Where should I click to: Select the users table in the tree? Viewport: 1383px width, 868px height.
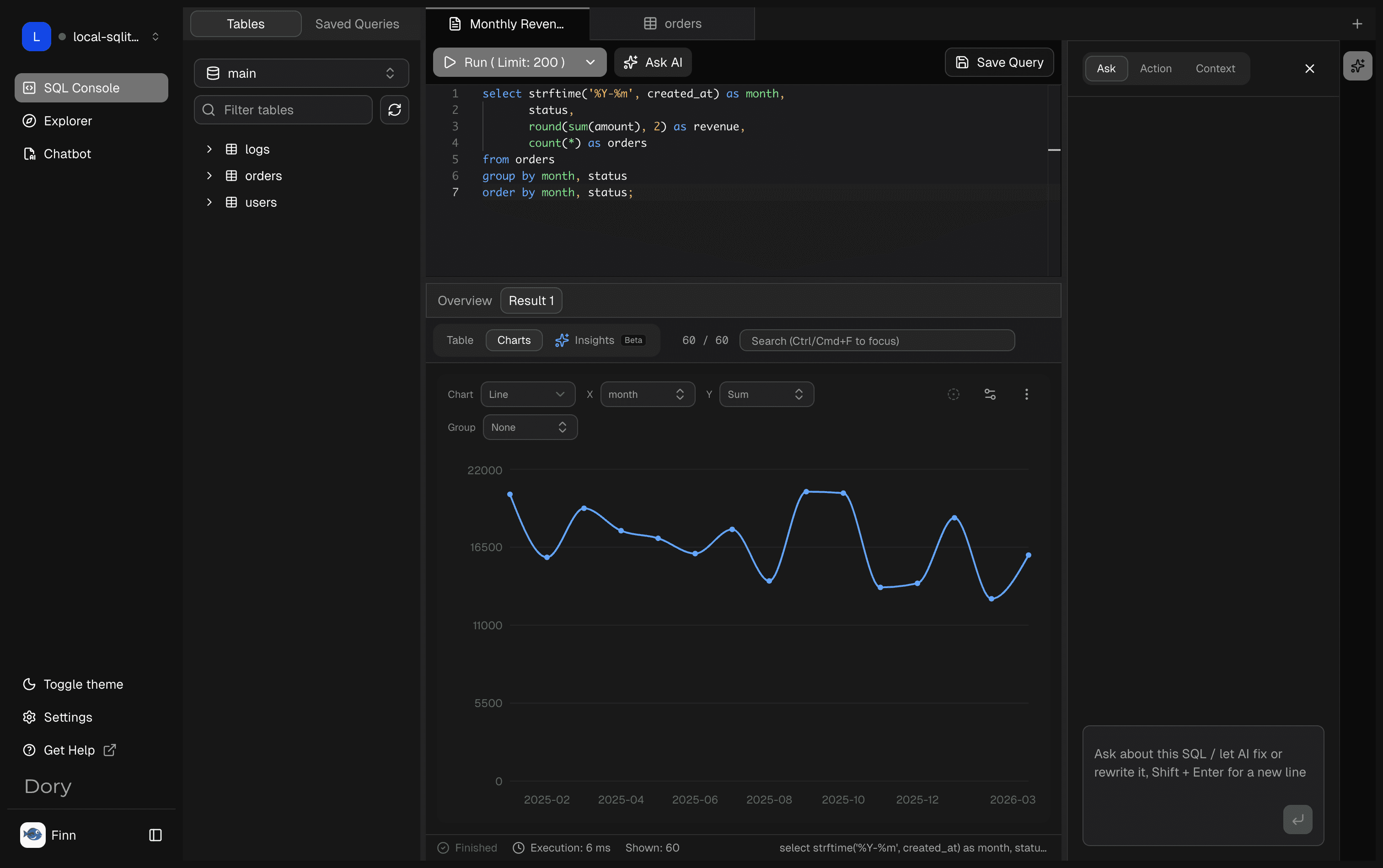click(x=261, y=202)
